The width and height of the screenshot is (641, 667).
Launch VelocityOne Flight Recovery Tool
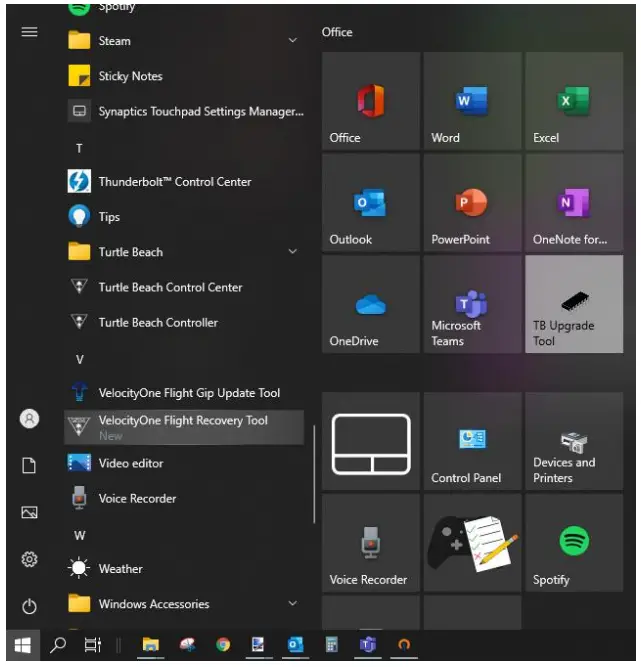(184, 428)
